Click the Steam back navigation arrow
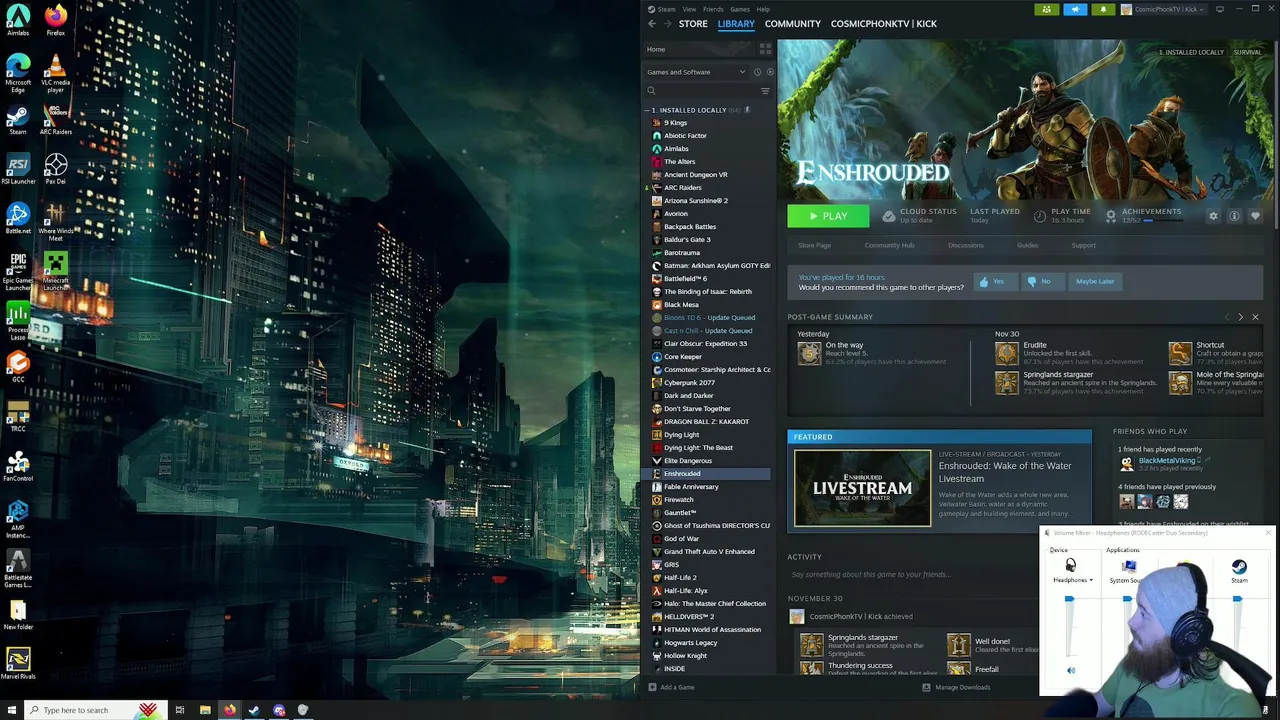Screen dimensions: 1280x720 (652, 23)
